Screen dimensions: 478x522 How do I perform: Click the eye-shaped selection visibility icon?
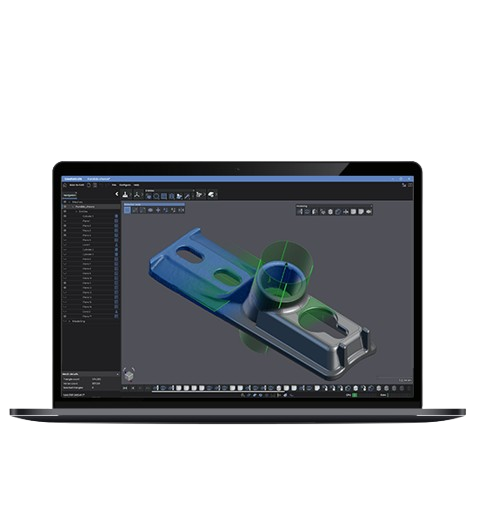point(150,210)
